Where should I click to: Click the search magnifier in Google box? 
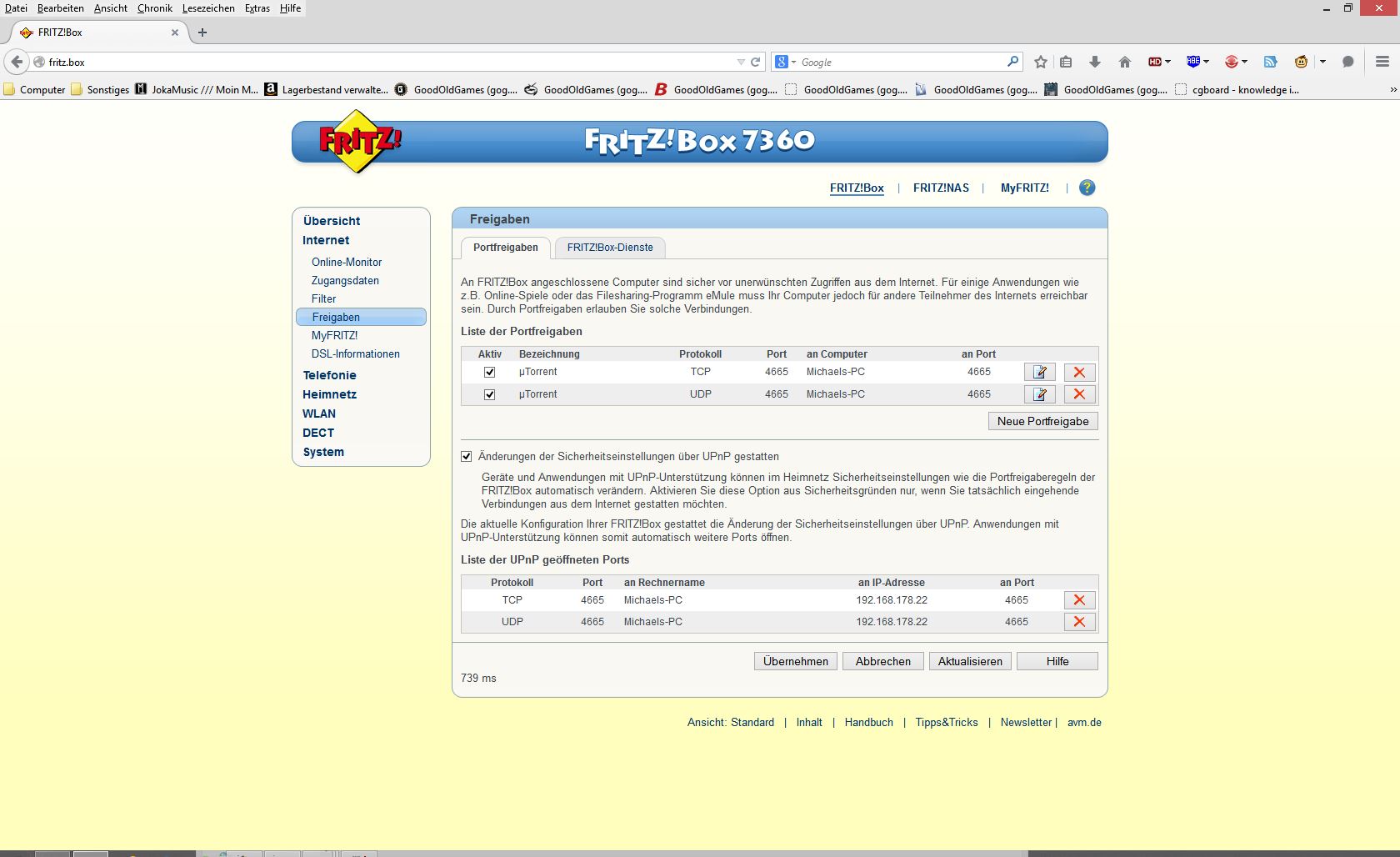(x=1012, y=62)
